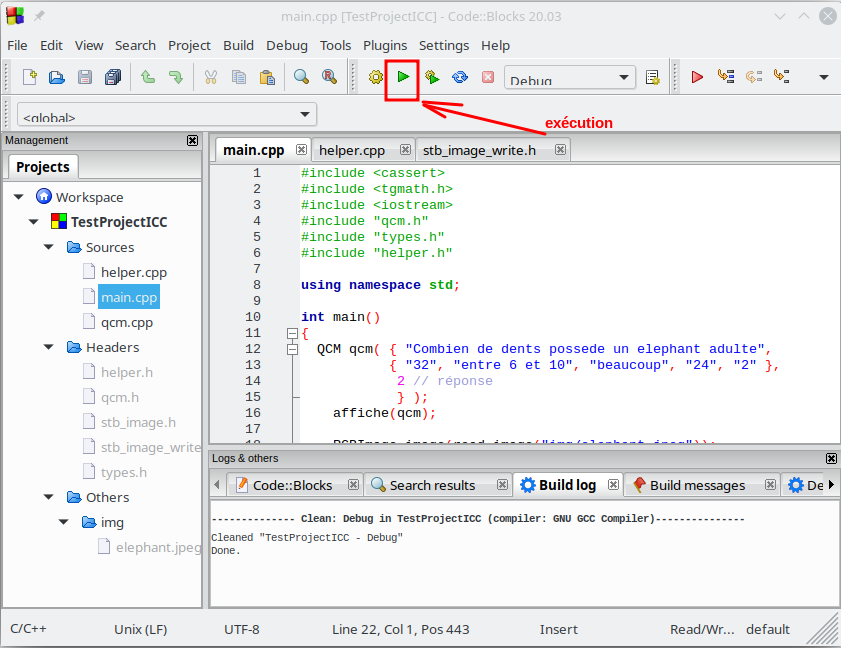
Task: Close the Logs & others panel
Action: click(831, 459)
